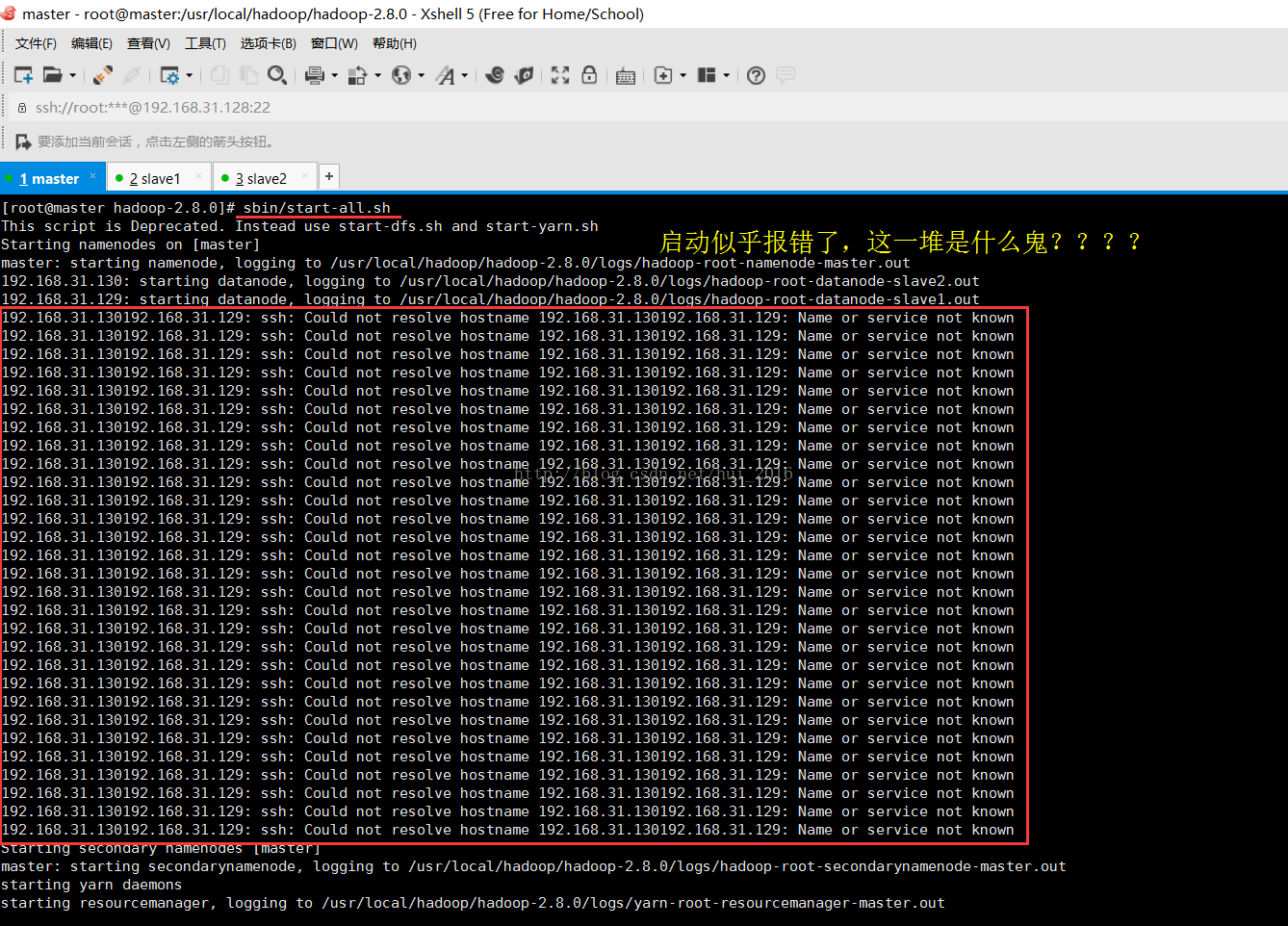This screenshot has height=926, width=1288.
Task: Open the 文件(F) menu
Action: click(x=36, y=43)
